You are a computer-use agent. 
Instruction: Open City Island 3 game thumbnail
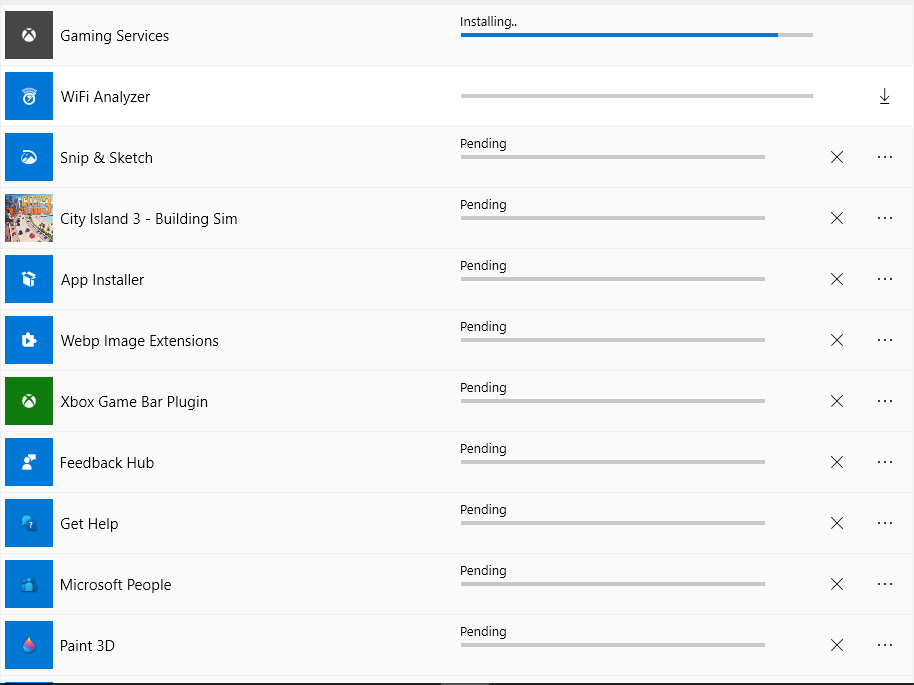(29, 218)
